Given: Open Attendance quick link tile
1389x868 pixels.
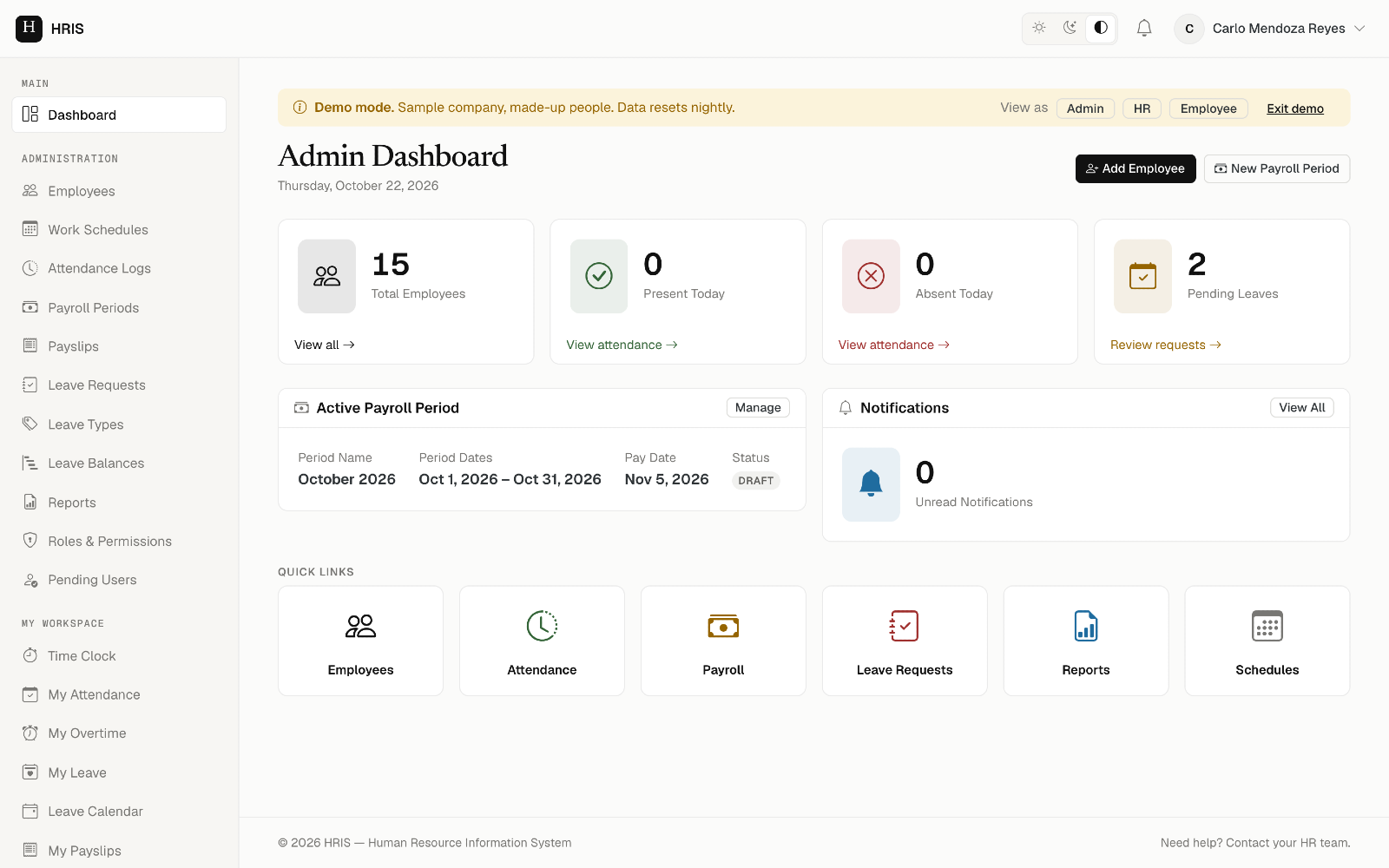Looking at the screenshot, I should coord(542,641).
